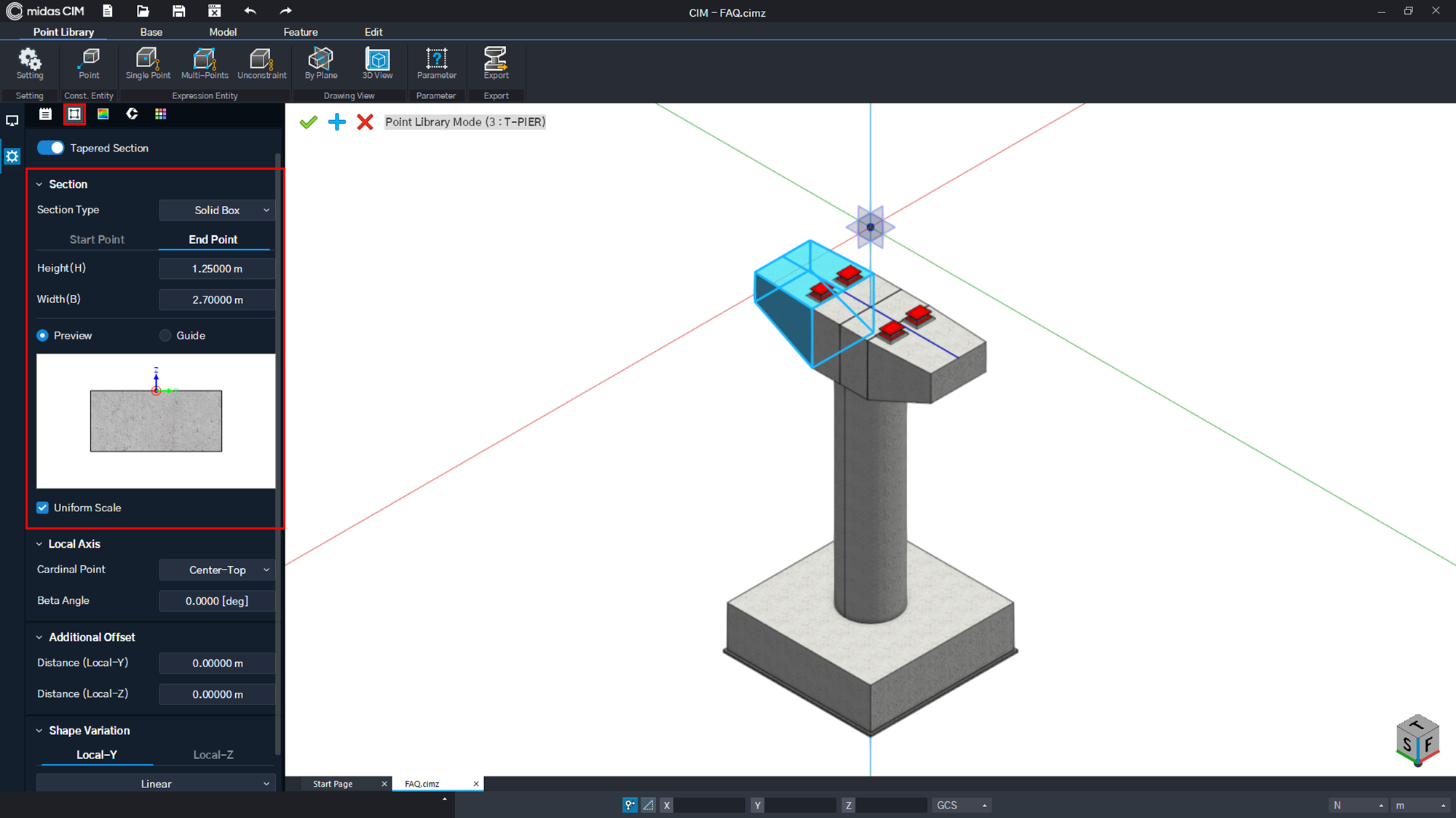Viewport: 1456px width, 818px height.
Task: Open the Linear shape variation dropdown
Action: pos(156,784)
